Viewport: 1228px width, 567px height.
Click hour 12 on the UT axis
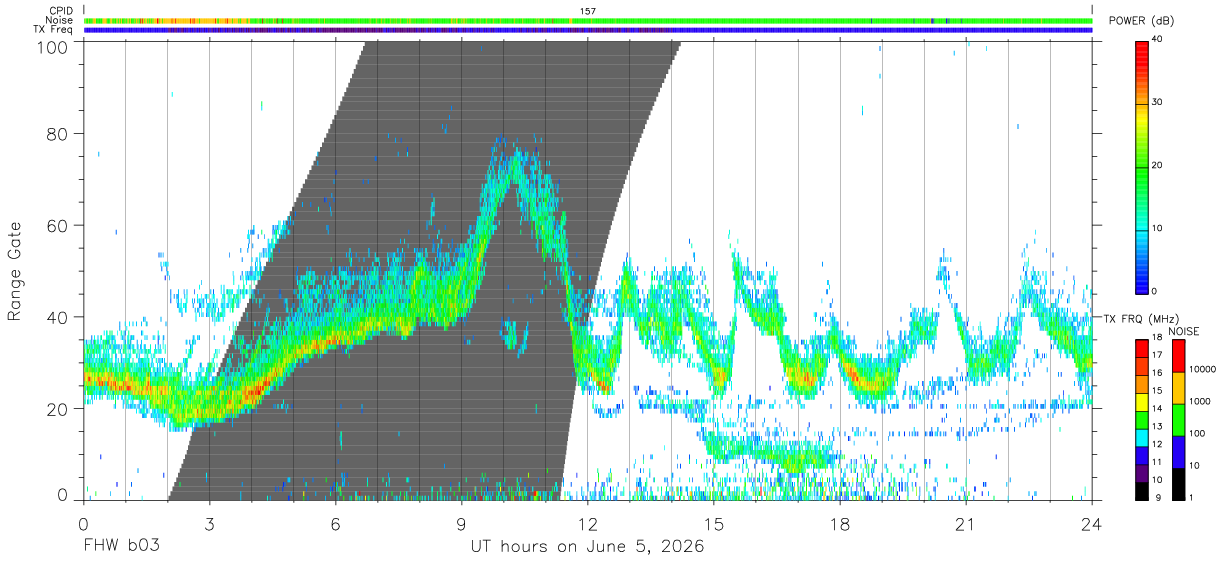[x=587, y=522]
